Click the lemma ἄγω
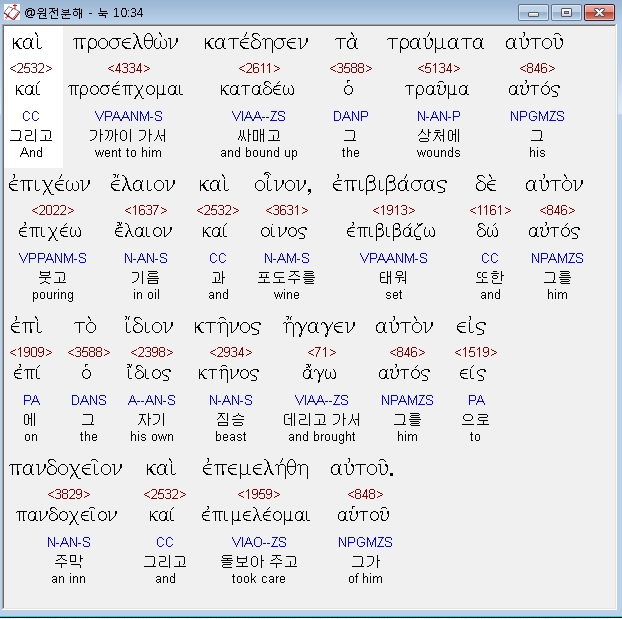 319,373
